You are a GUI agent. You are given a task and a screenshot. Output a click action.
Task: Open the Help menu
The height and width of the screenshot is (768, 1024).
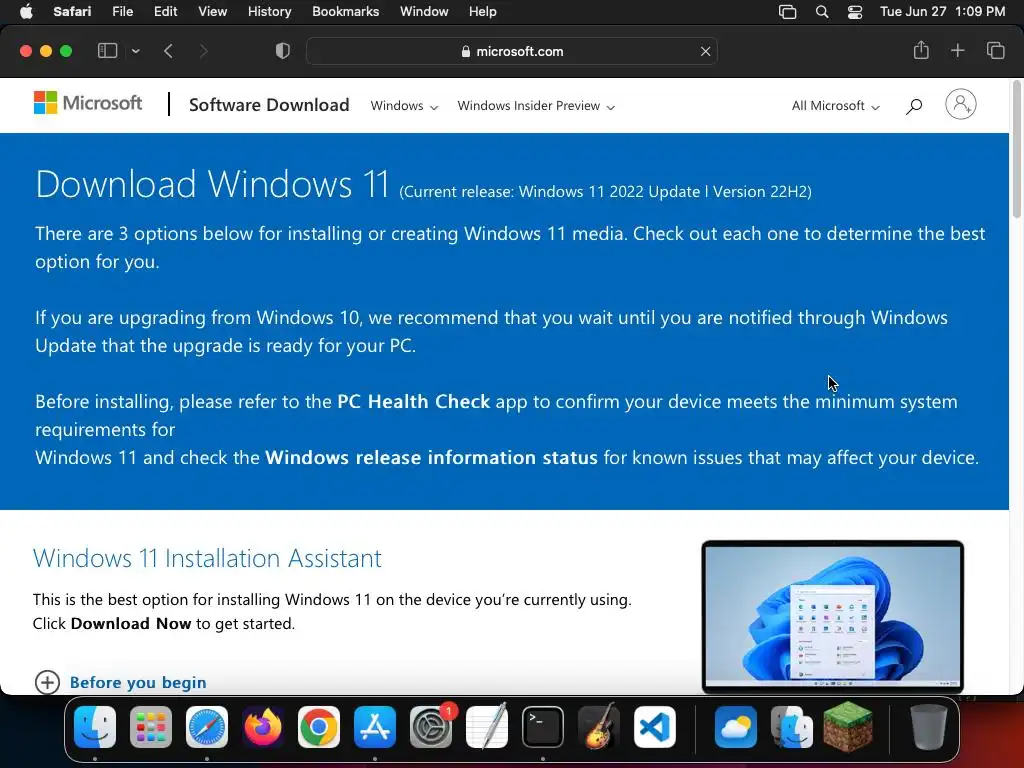coord(483,12)
